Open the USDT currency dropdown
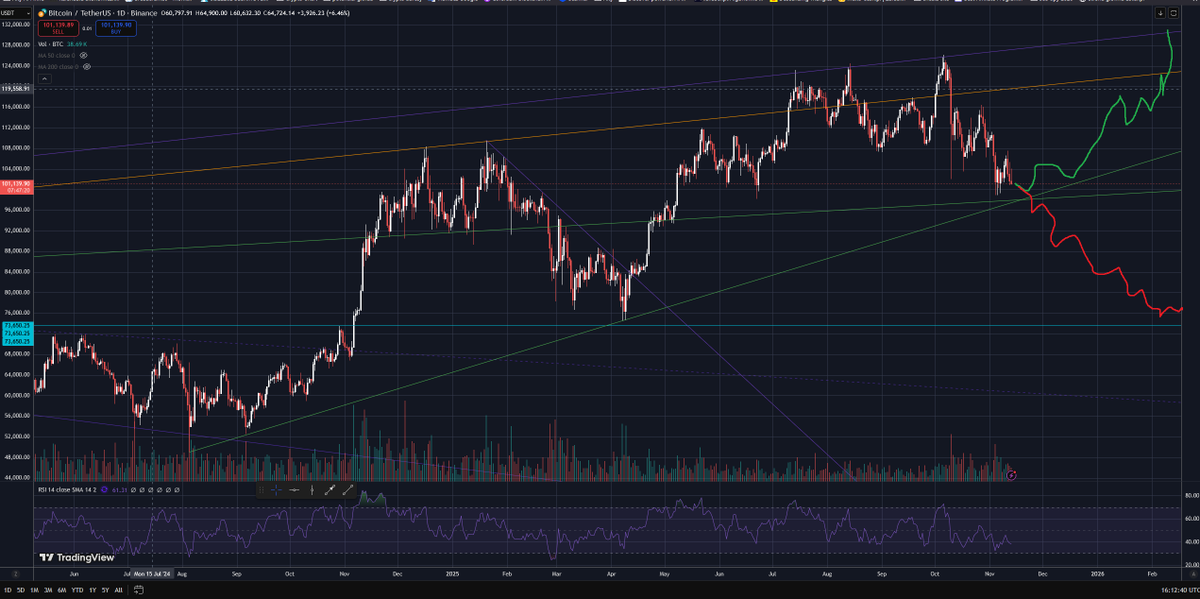The width and height of the screenshot is (1200, 599). (x=15, y=13)
